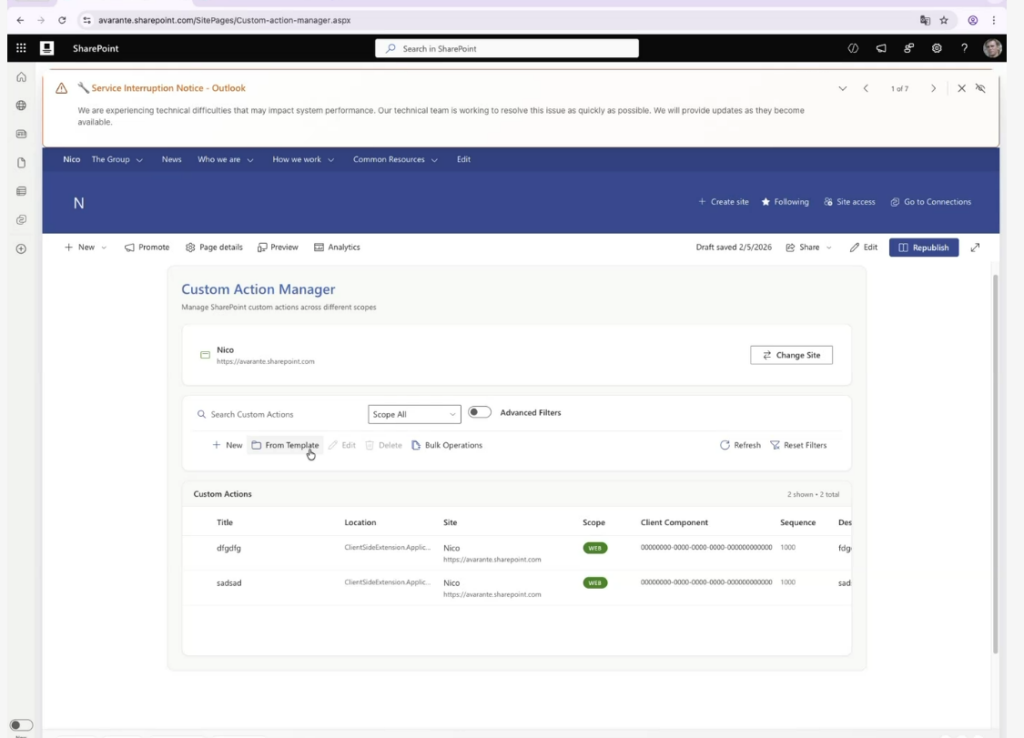1024x738 pixels.
Task: Click Reset Filters funnel icon
Action: click(775, 445)
